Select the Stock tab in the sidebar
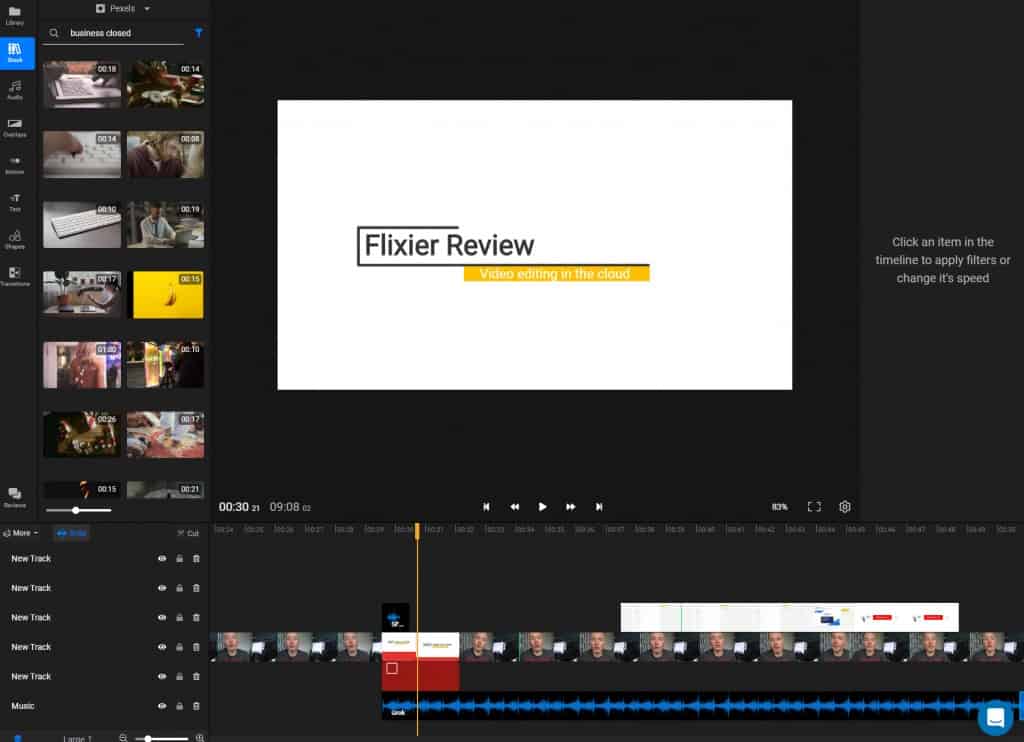Viewport: 1024px width, 742px height. (16, 53)
